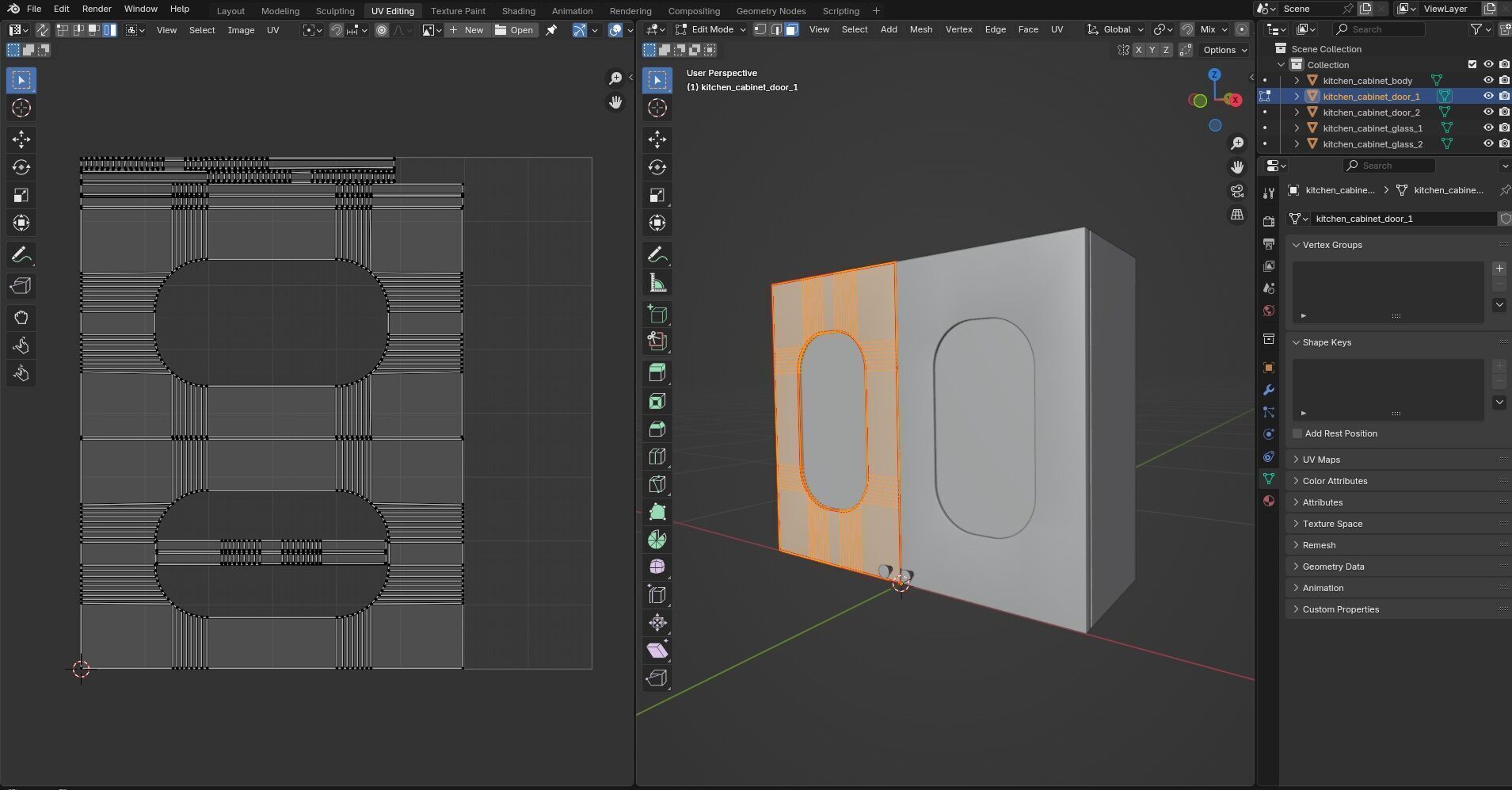Image resolution: width=1512 pixels, height=790 pixels.
Task: Open the Modifiers properties tab
Action: 1268,390
